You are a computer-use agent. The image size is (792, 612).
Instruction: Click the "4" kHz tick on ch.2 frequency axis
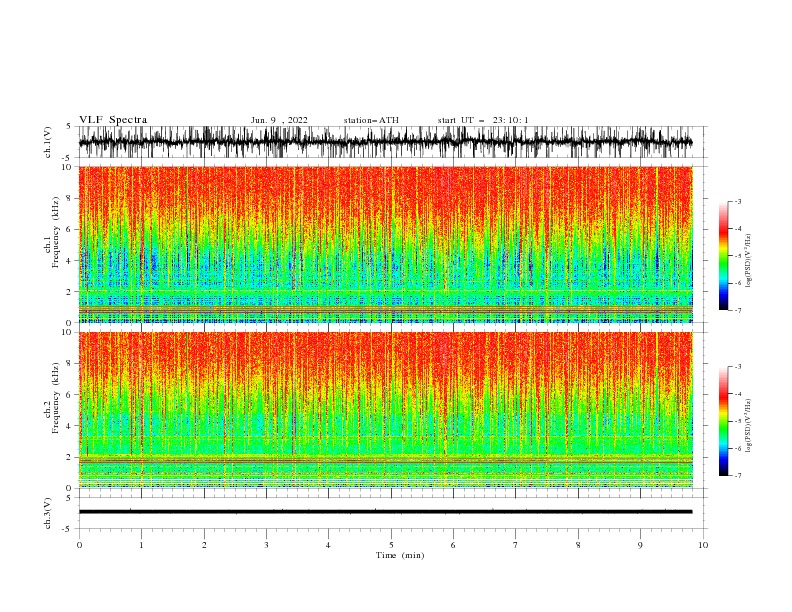(x=71, y=426)
